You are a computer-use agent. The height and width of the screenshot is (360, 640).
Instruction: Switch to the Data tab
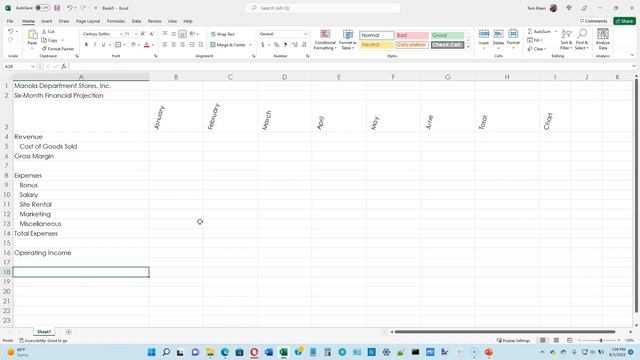[136, 21]
